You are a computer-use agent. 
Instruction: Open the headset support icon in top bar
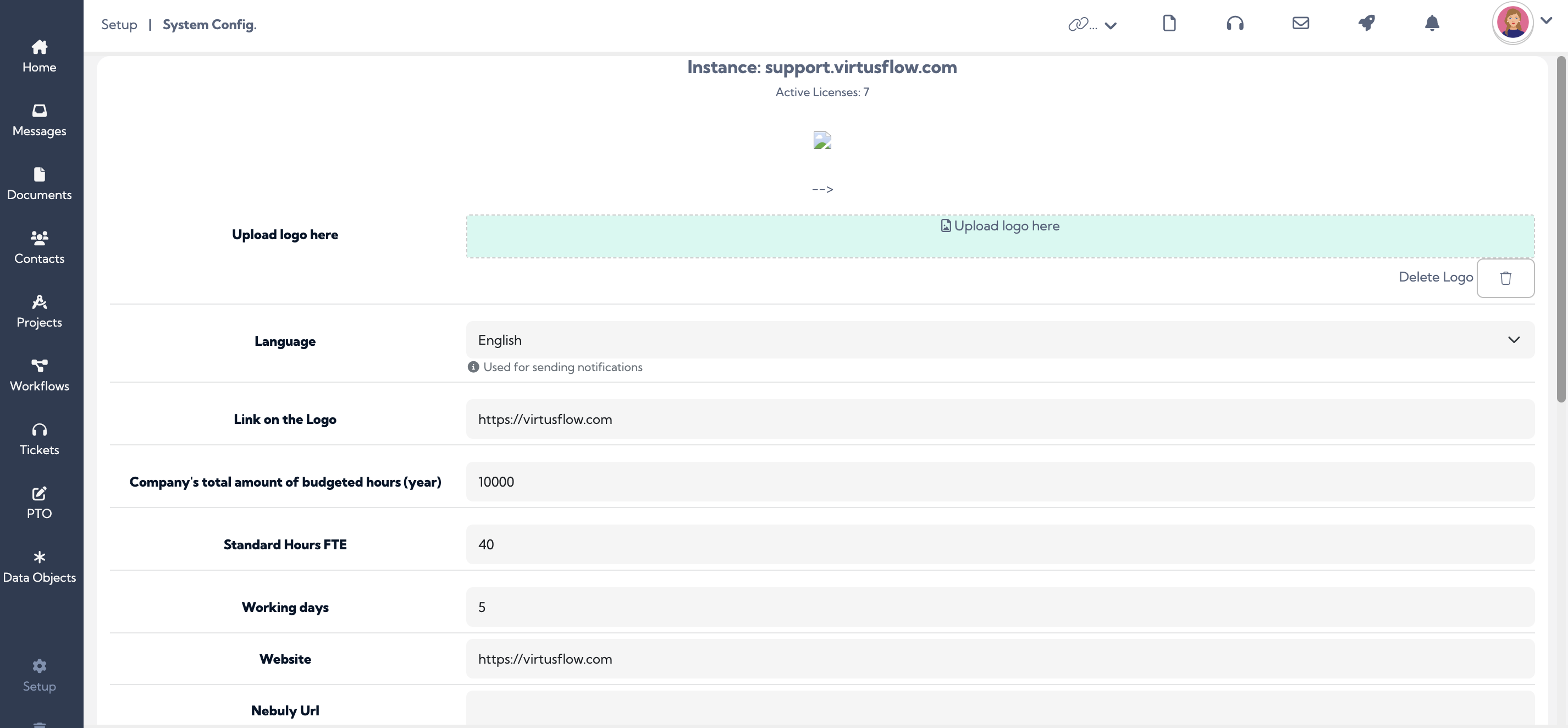click(1234, 24)
